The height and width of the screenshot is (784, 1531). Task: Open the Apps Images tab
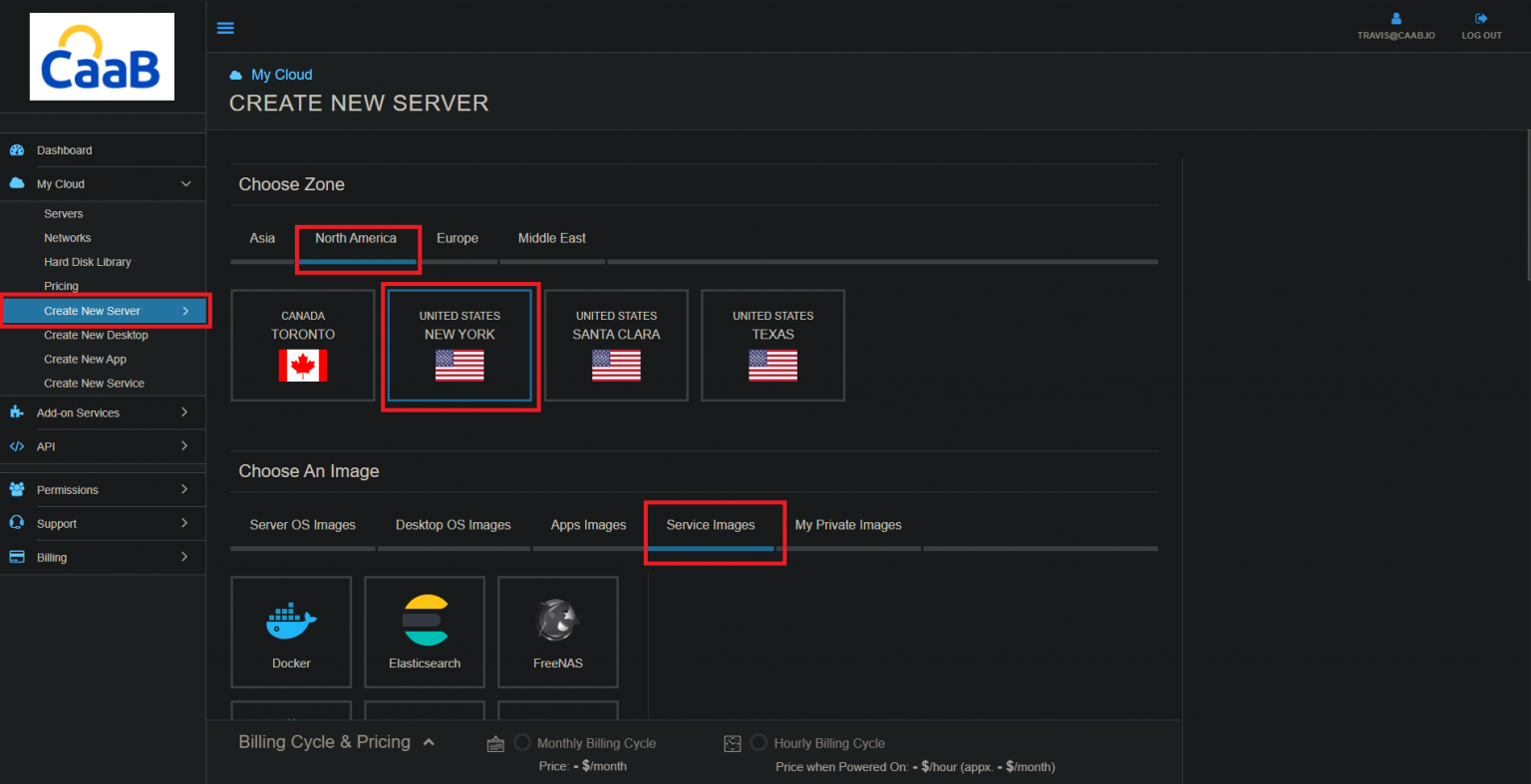point(588,525)
